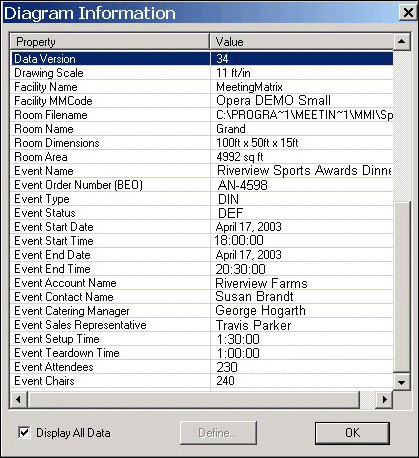The width and height of the screenshot is (419, 458).
Task: Select the Facility MMCode row
Action: pyautogui.click(x=202, y=101)
